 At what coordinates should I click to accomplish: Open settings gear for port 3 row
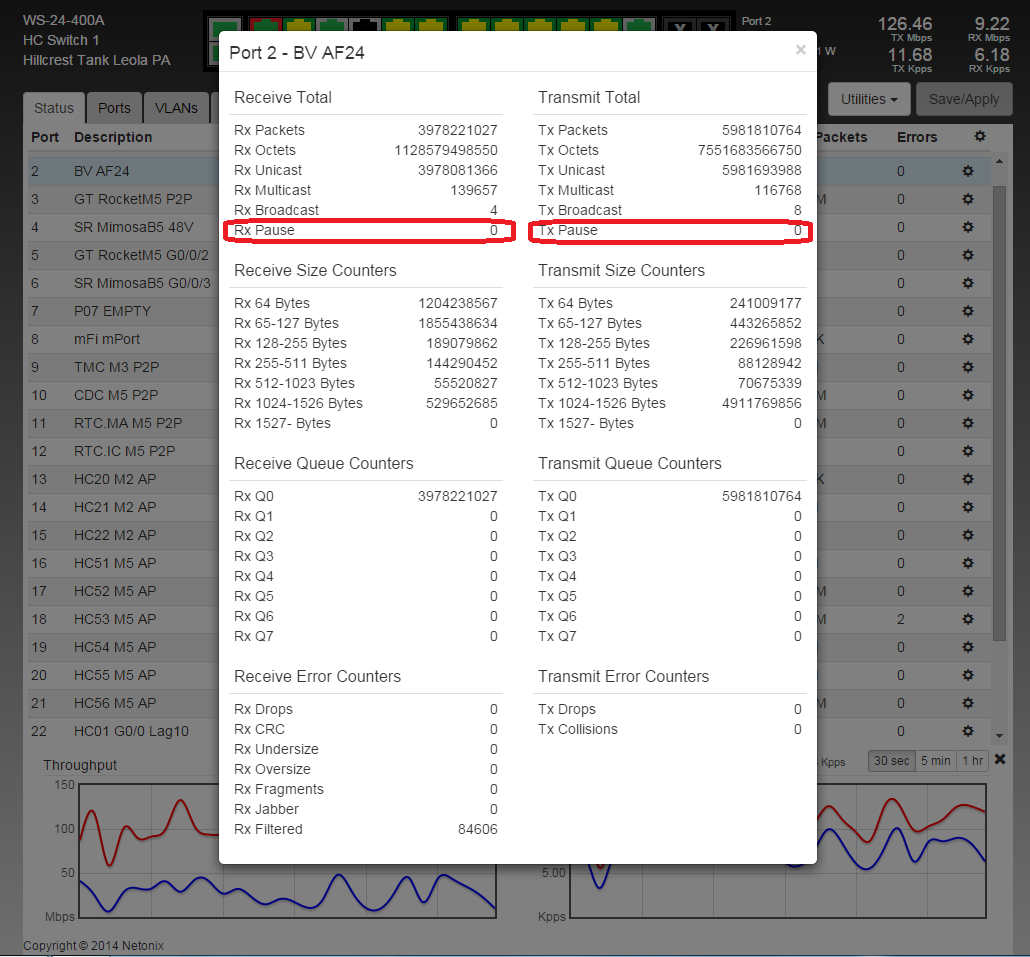pos(967,200)
